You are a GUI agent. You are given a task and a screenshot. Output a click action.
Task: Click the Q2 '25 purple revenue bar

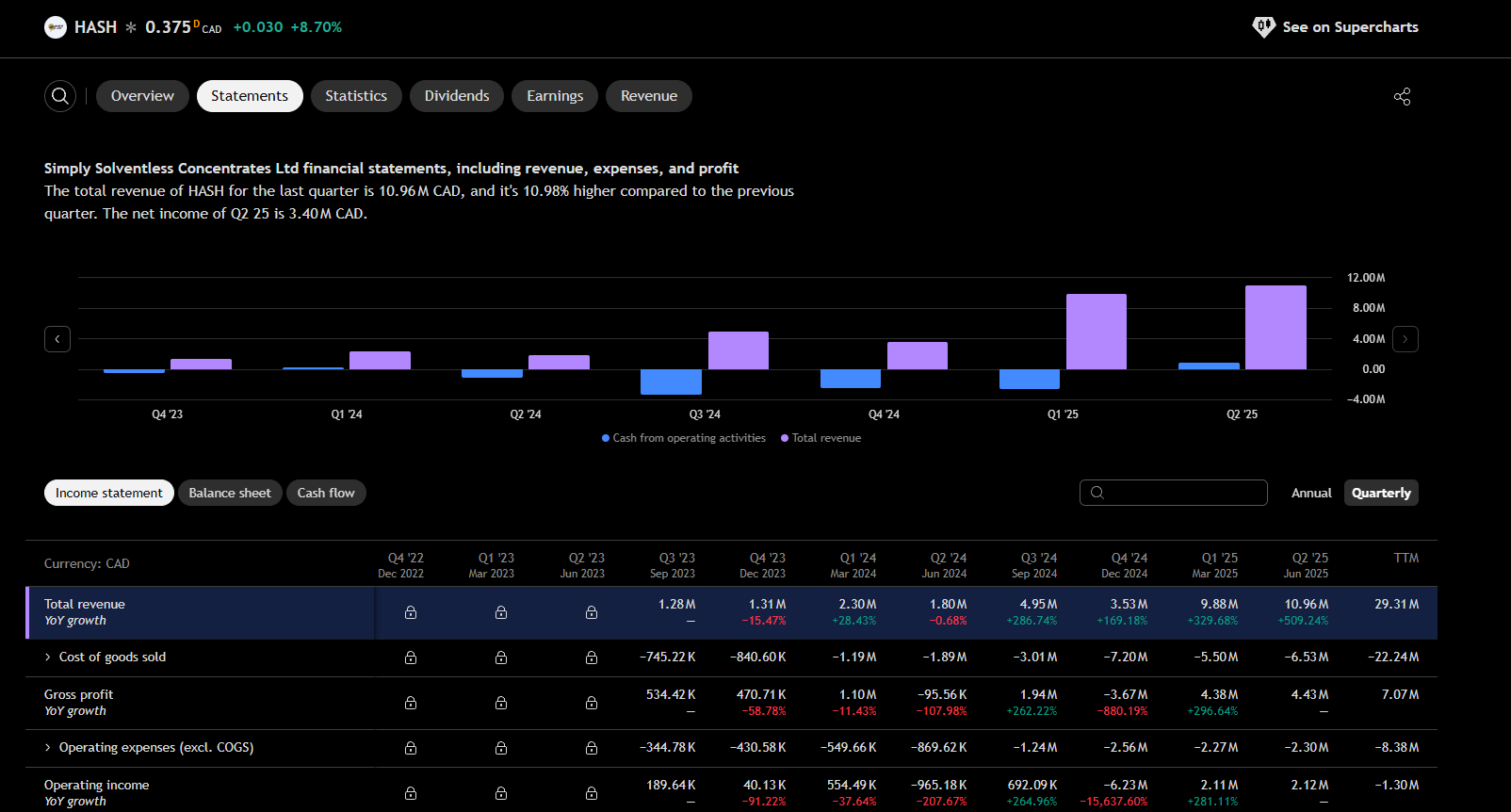[1275, 327]
